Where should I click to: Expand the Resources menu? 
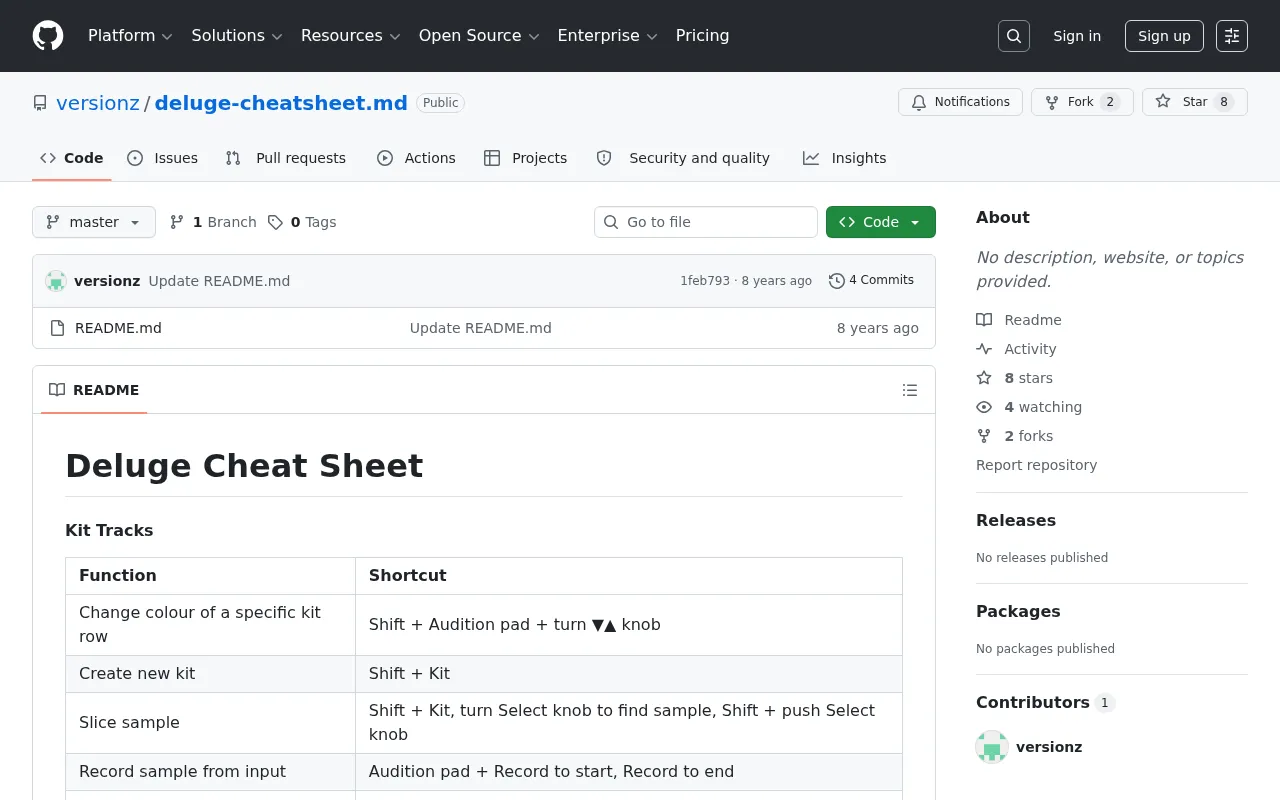[350, 36]
